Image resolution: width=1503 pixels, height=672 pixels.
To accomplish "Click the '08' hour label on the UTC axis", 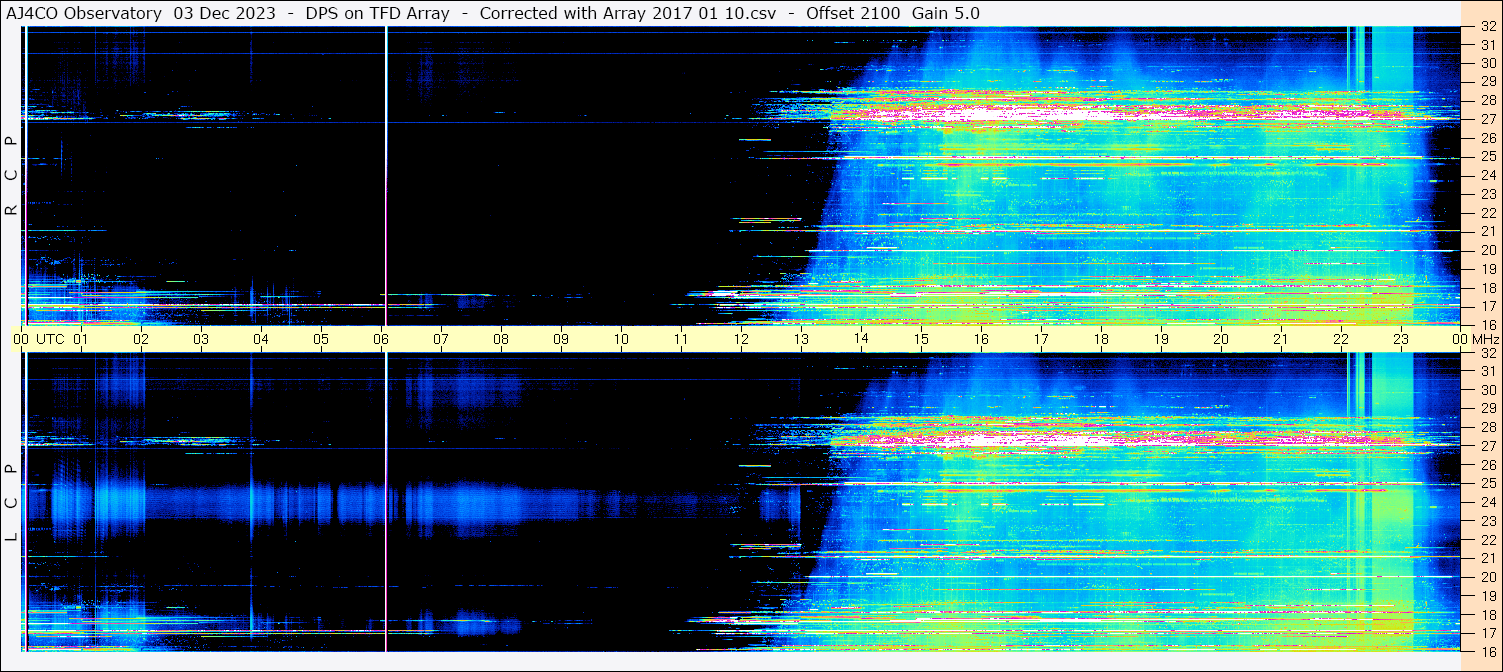I will pyautogui.click(x=501, y=339).
